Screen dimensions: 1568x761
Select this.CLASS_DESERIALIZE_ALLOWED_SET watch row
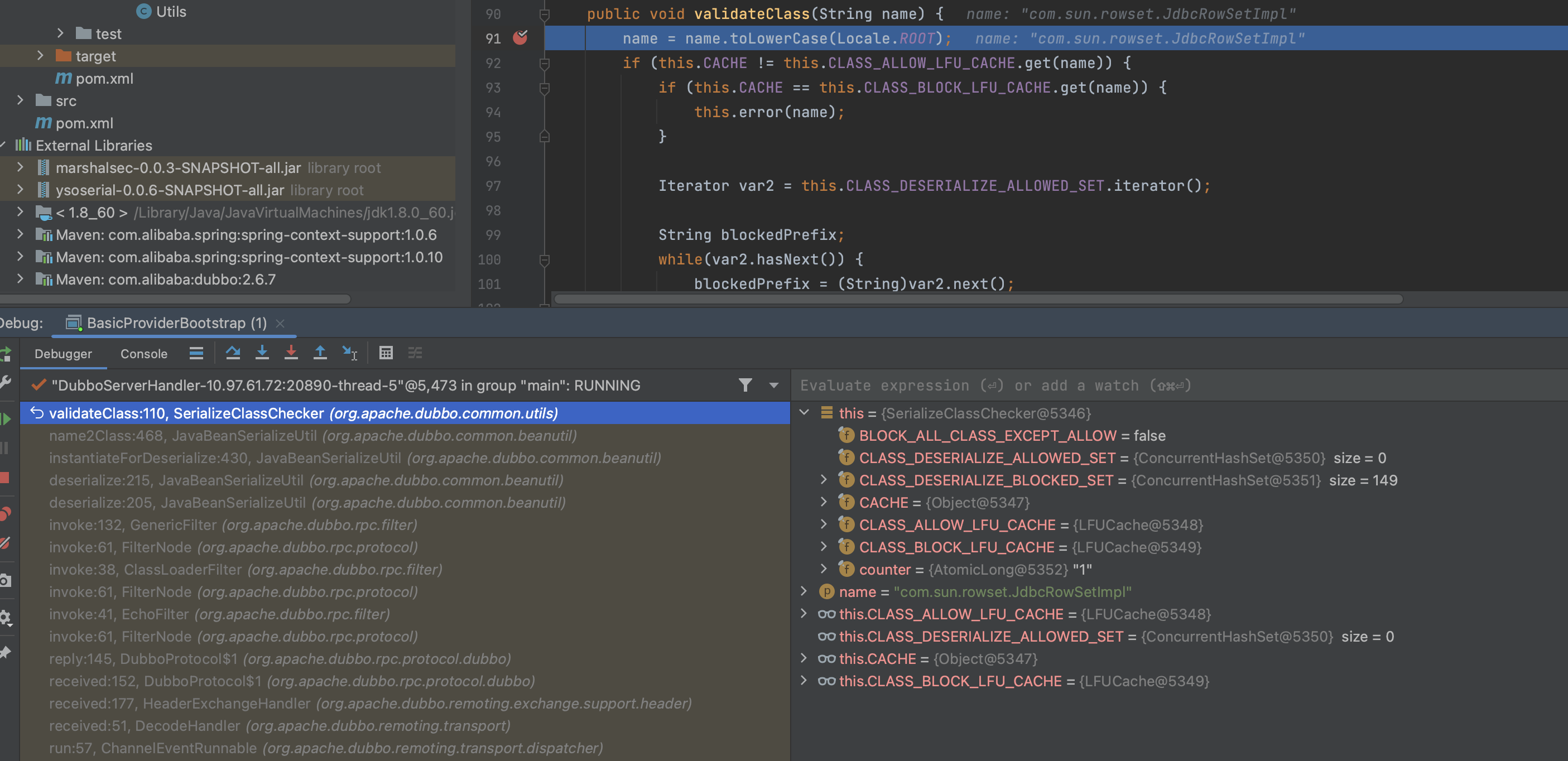(x=1180, y=636)
